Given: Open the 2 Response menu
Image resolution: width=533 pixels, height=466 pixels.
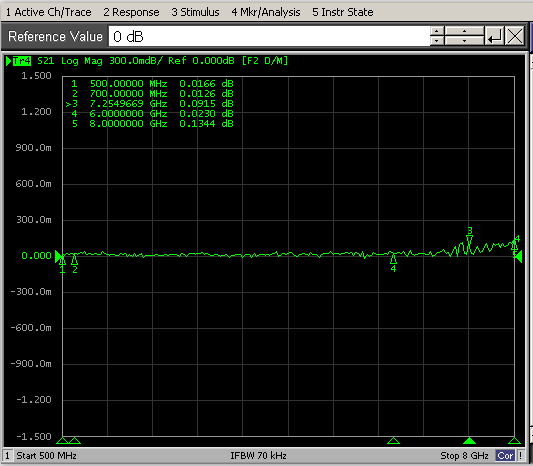Looking at the screenshot, I should [x=131, y=12].
